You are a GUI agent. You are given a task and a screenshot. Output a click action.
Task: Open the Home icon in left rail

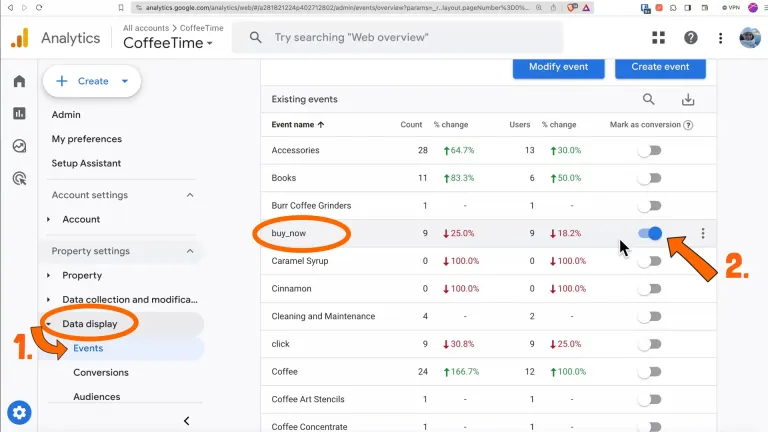click(x=19, y=81)
